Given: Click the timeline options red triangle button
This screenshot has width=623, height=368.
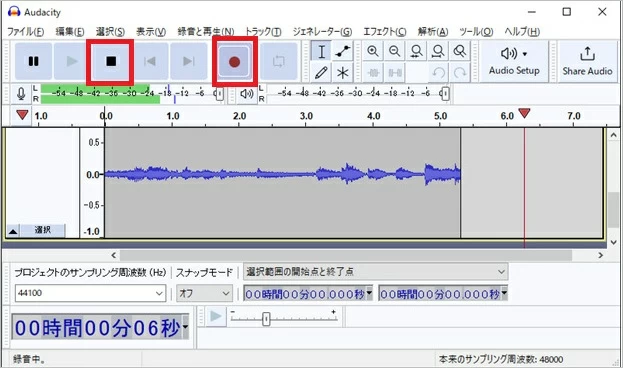Looking at the screenshot, I should (x=22, y=115).
